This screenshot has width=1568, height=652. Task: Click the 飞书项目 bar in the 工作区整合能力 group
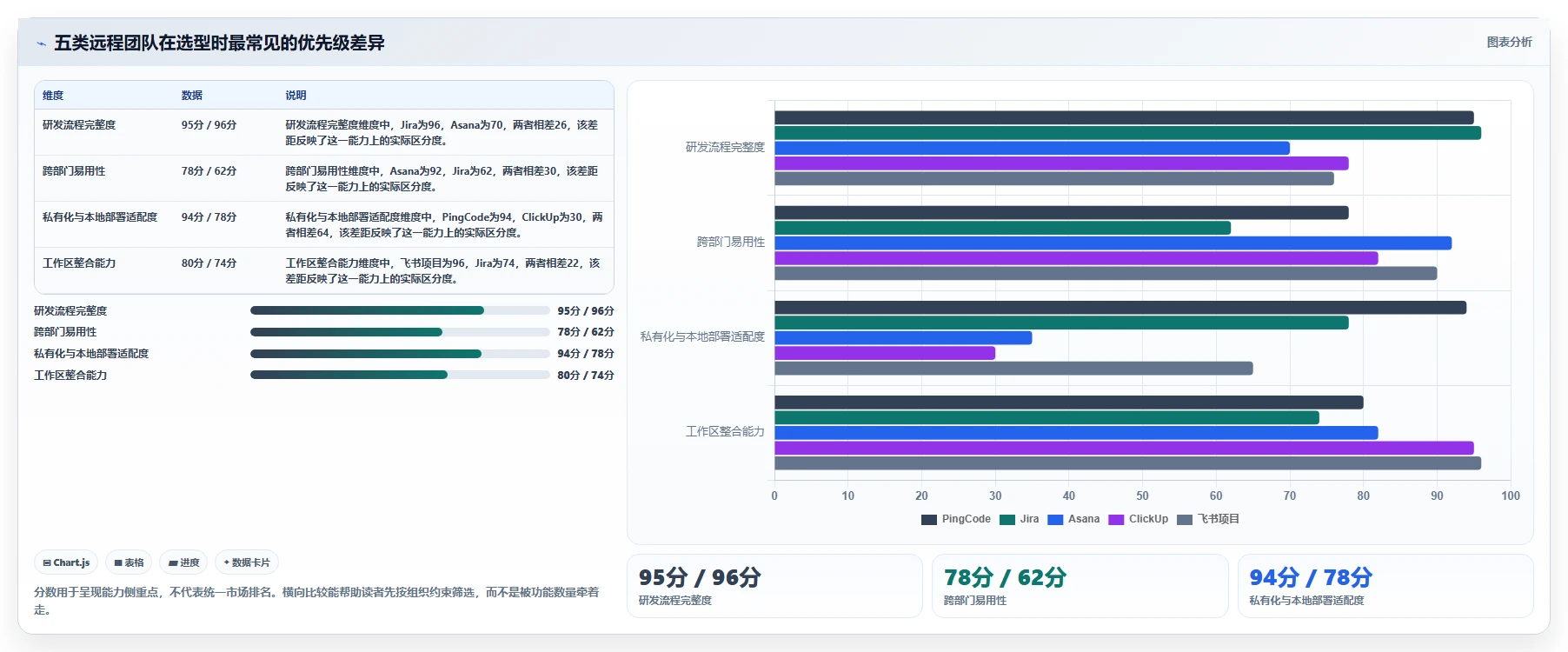tap(1127, 463)
